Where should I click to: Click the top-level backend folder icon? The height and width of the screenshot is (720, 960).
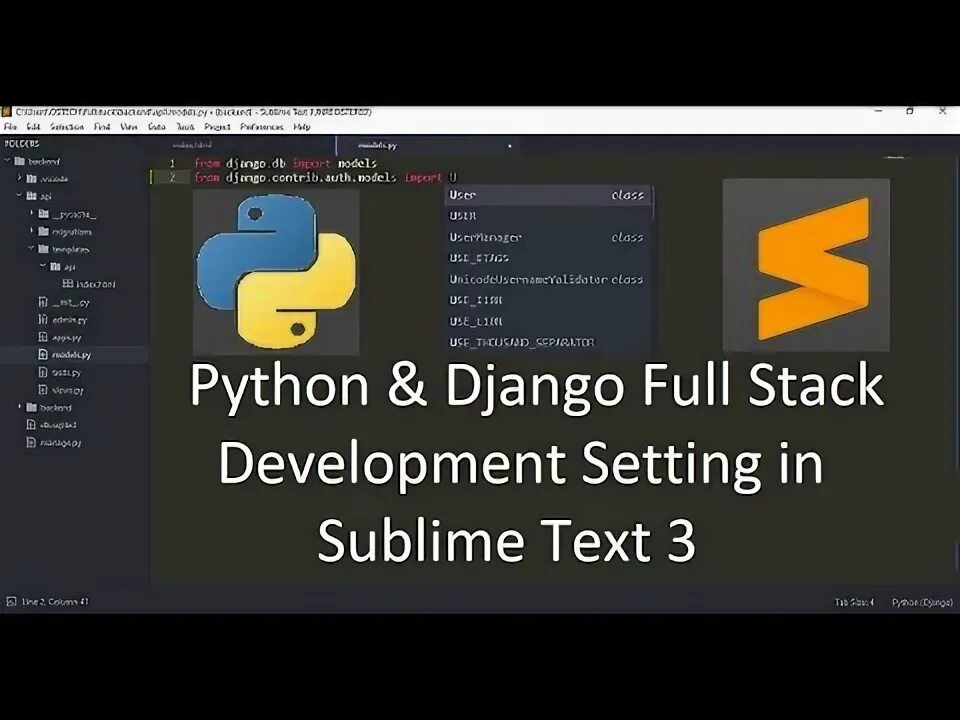(20, 161)
